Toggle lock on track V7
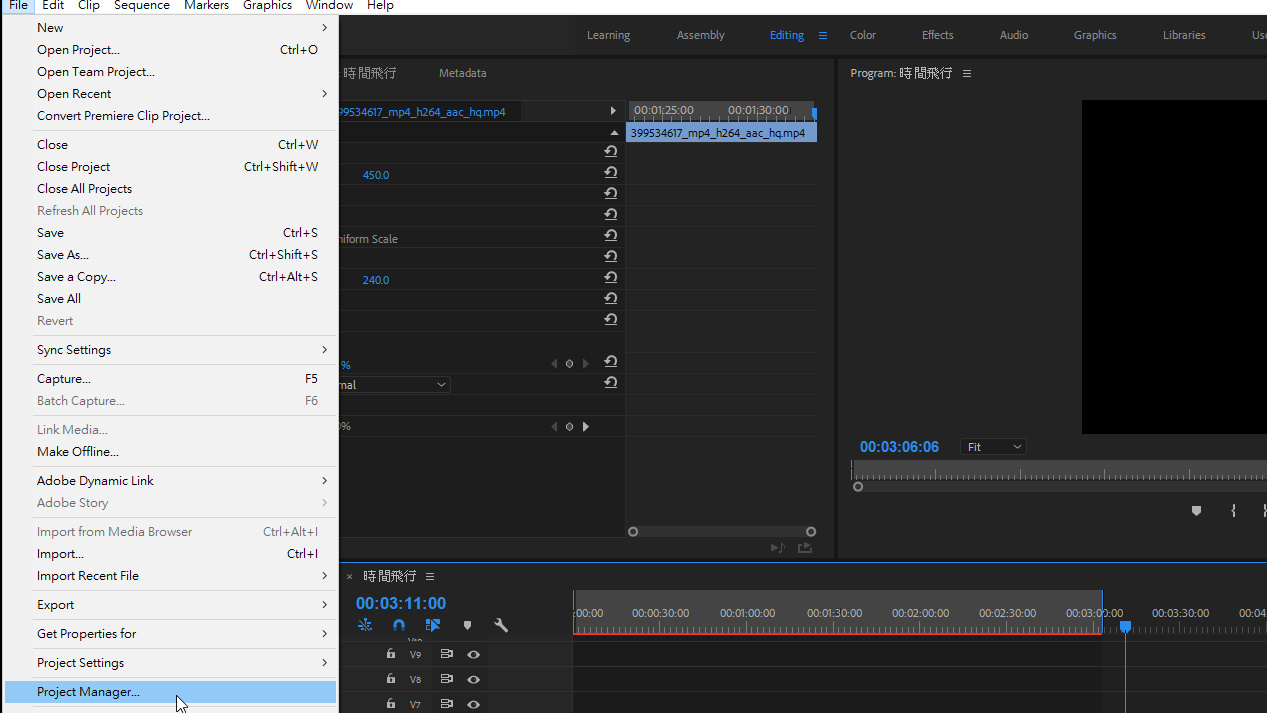Image resolution: width=1267 pixels, height=713 pixels. pyautogui.click(x=391, y=704)
